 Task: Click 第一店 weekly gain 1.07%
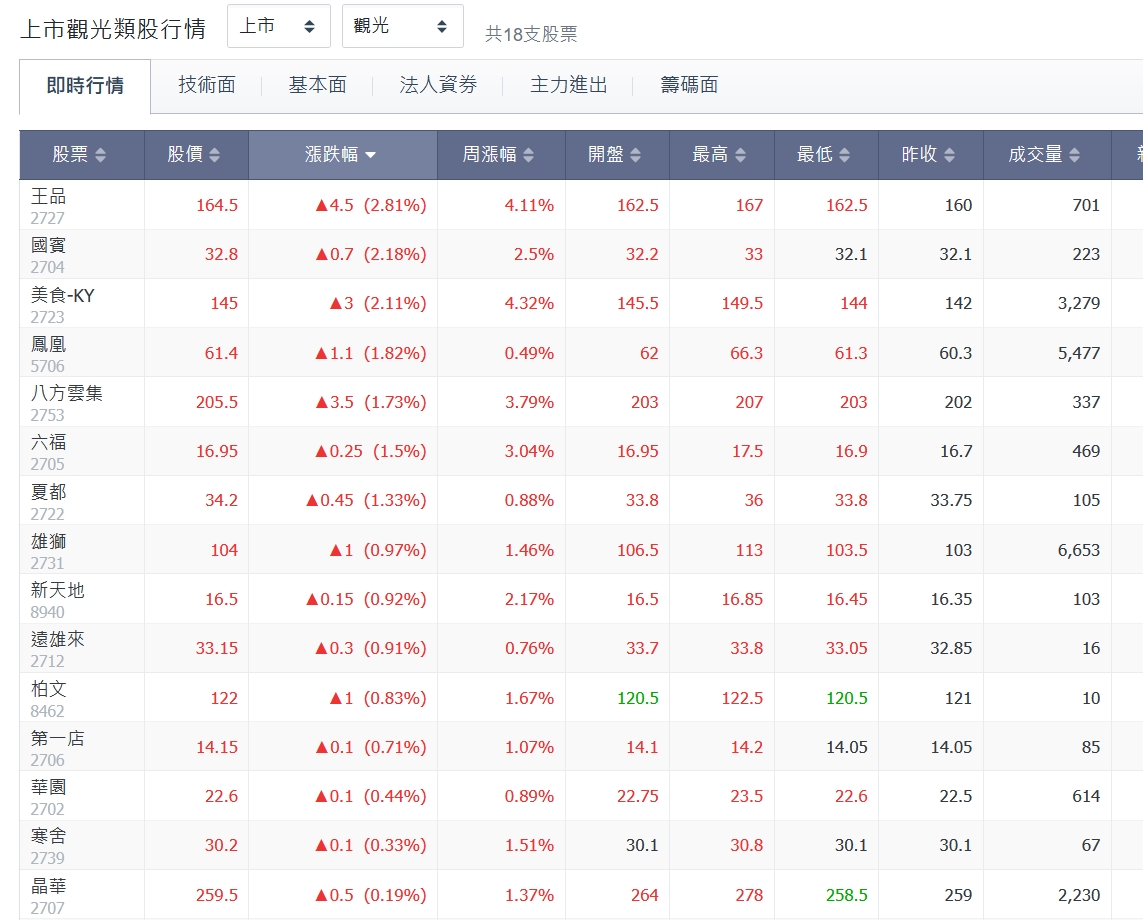tap(529, 747)
